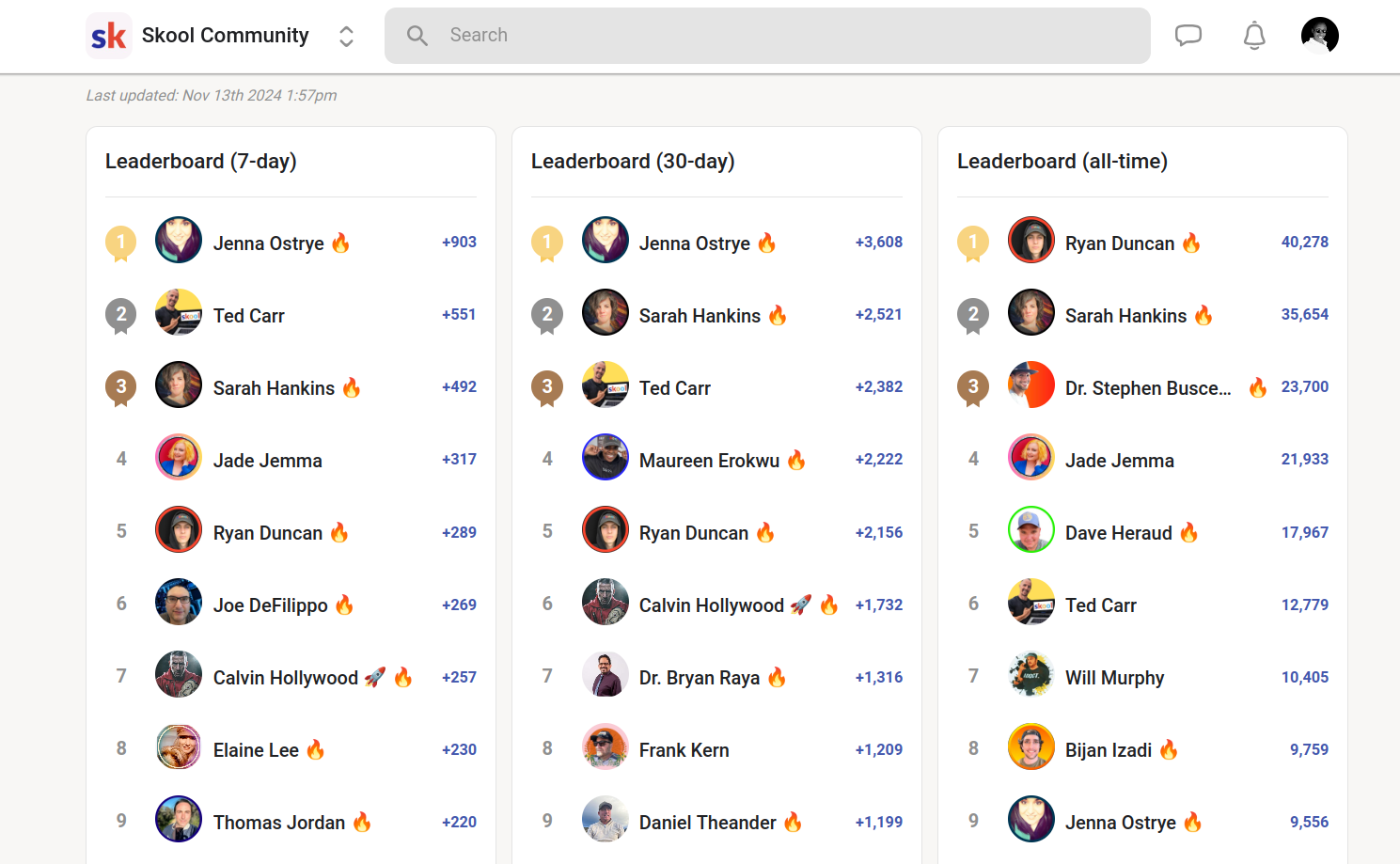Open Dr. Bryan Raya profile link
Viewport: 1400px width, 864px height.
click(x=700, y=678)
